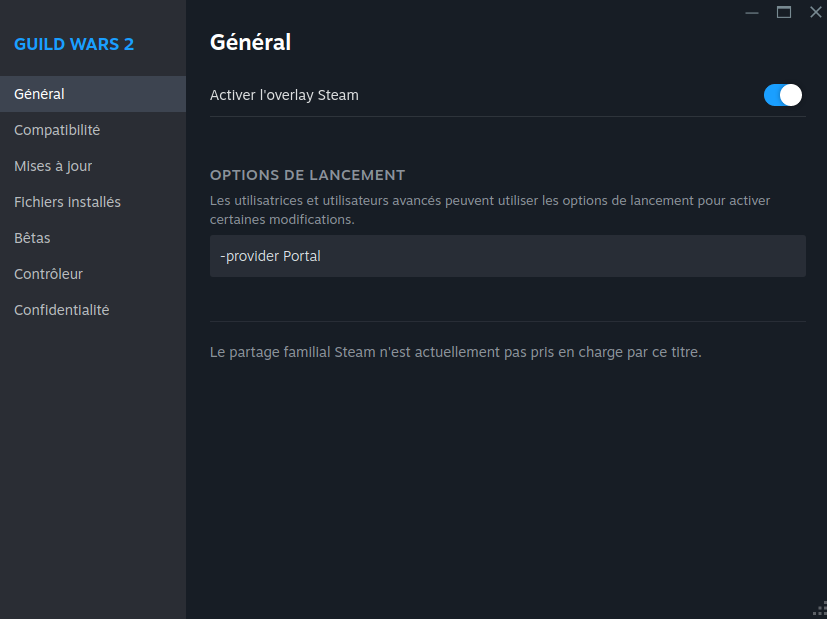Switch to the Bêtas tab
Viewport: 827px width, 619px height.
(93, 238)
